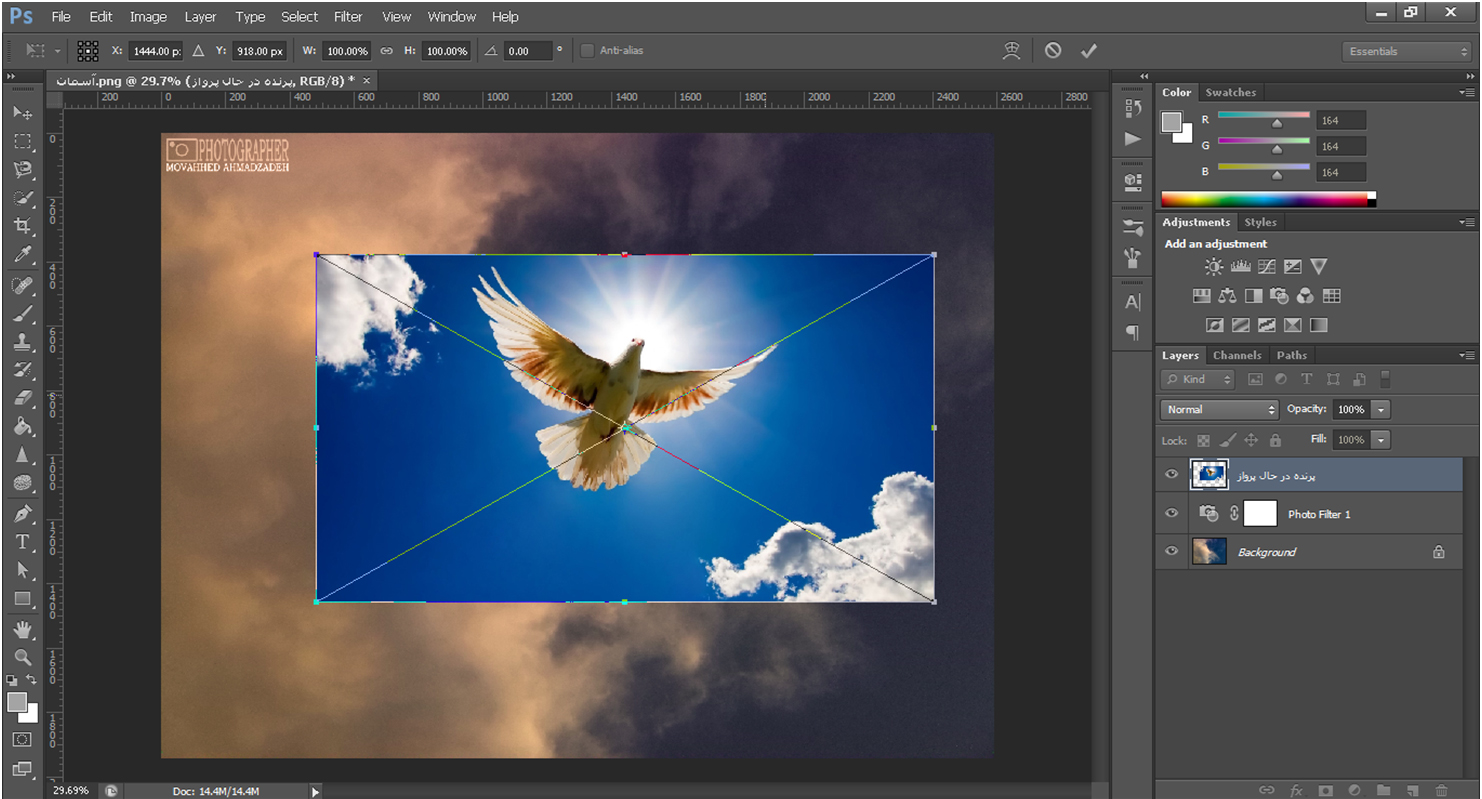Select the Healing Brush tool
This screenshot has width=1482, height=799.
(23, 286)
